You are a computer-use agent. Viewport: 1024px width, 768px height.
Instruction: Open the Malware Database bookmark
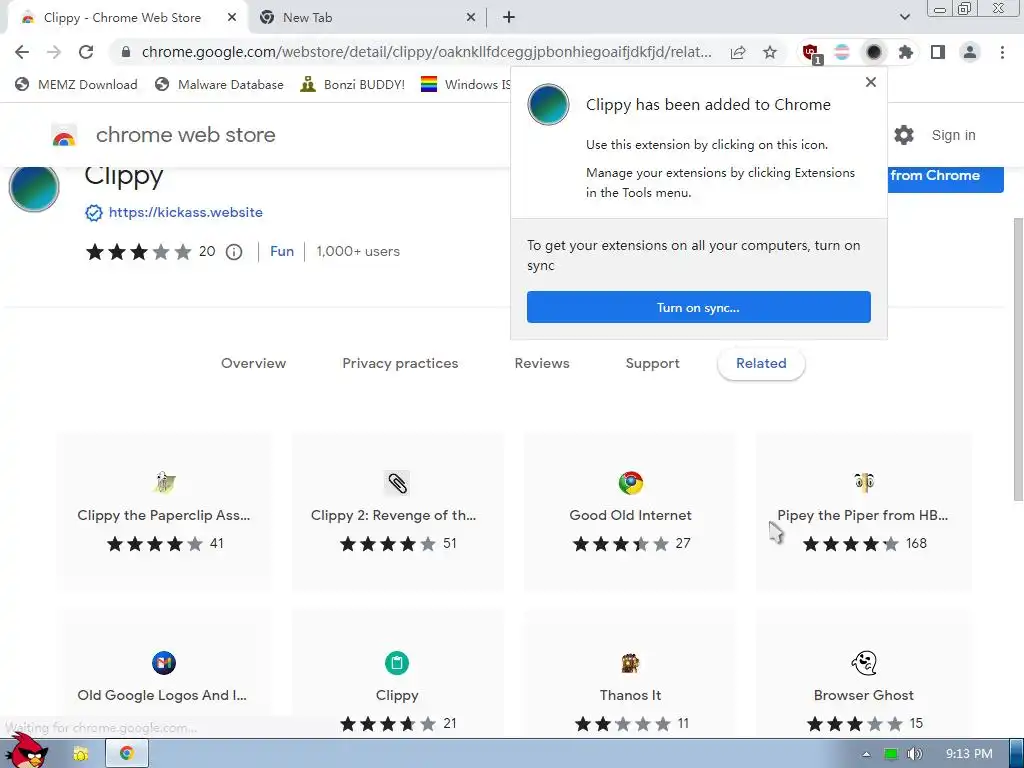click(219, 85)
